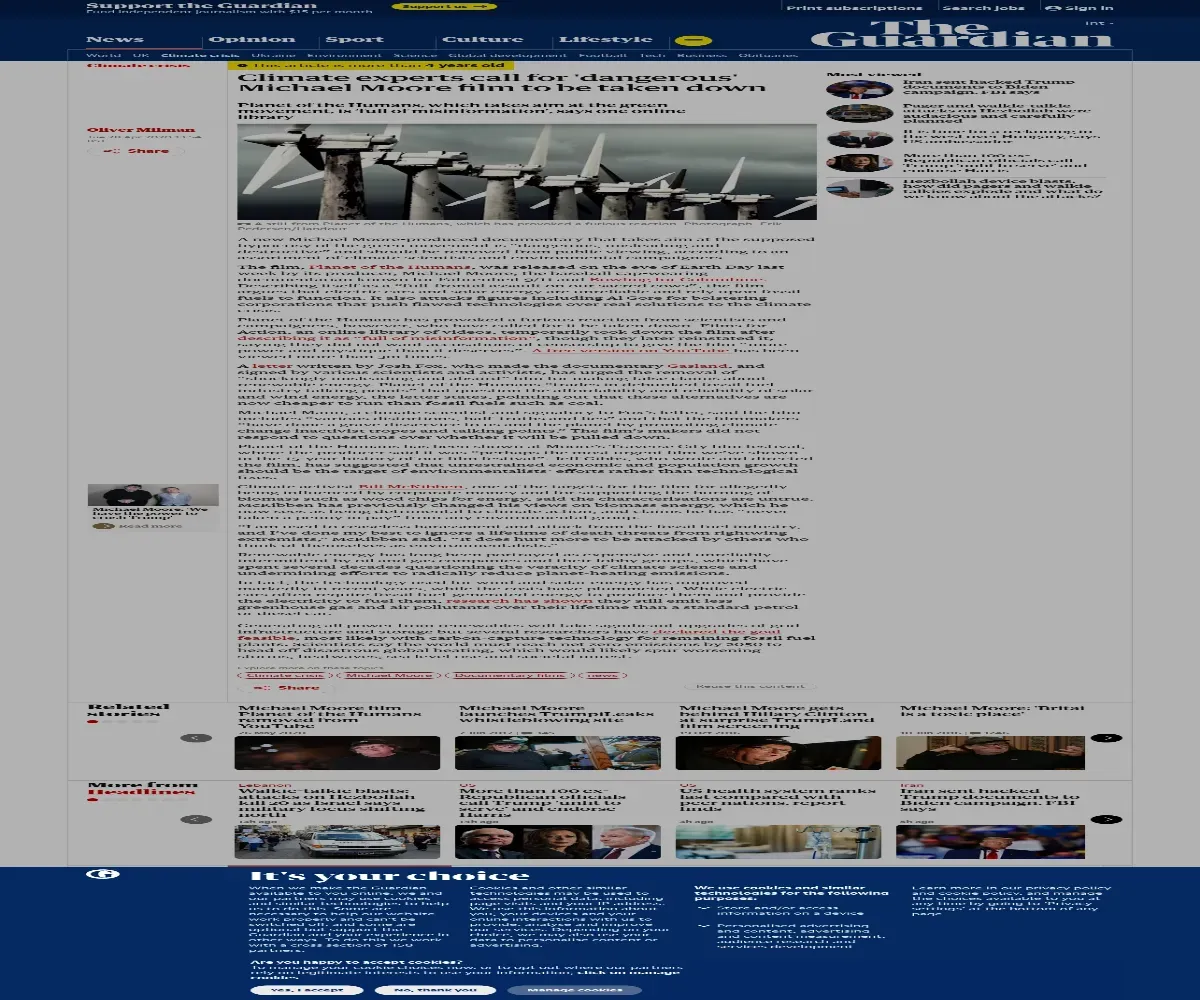This screenshot has width=1200, height=1000.
Task: Click 'No, thank you' cookie button
Action: (435, 990)
